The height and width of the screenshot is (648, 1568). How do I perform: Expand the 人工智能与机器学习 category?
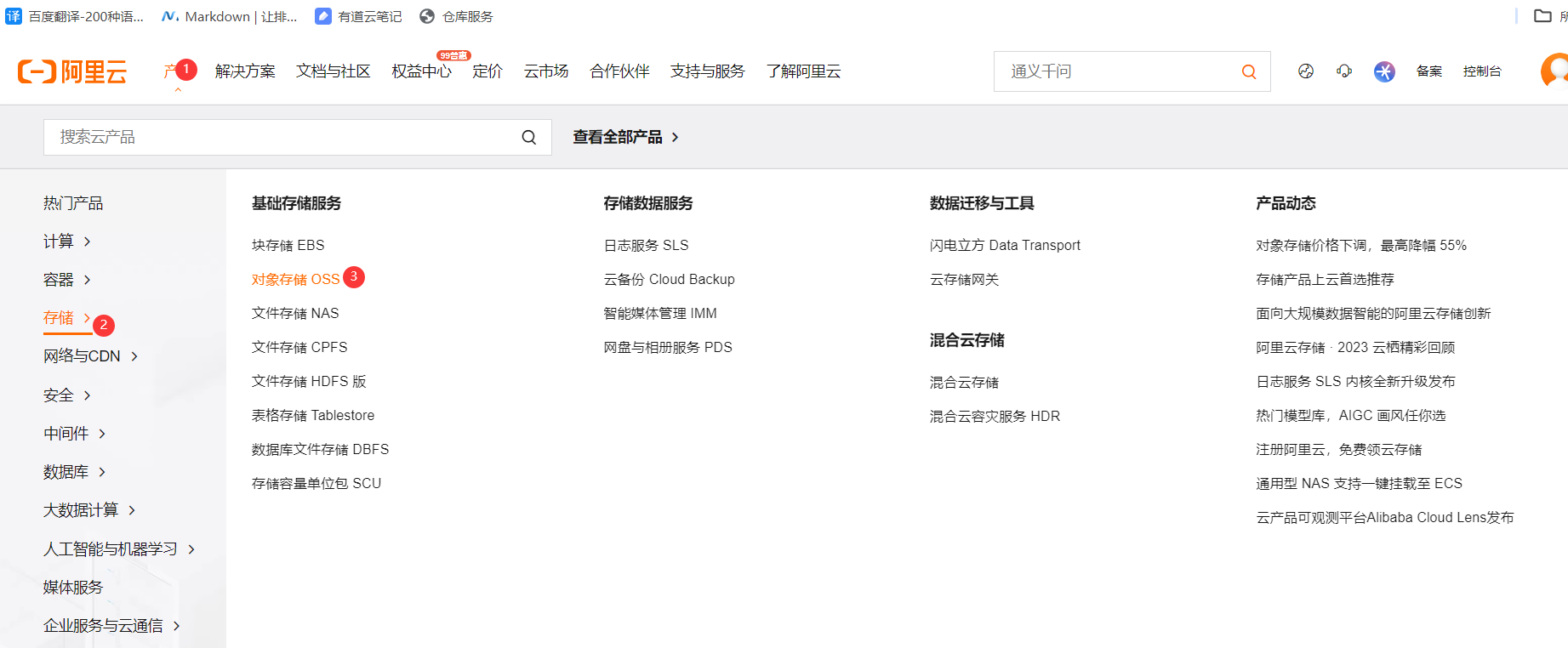(120, 549)
